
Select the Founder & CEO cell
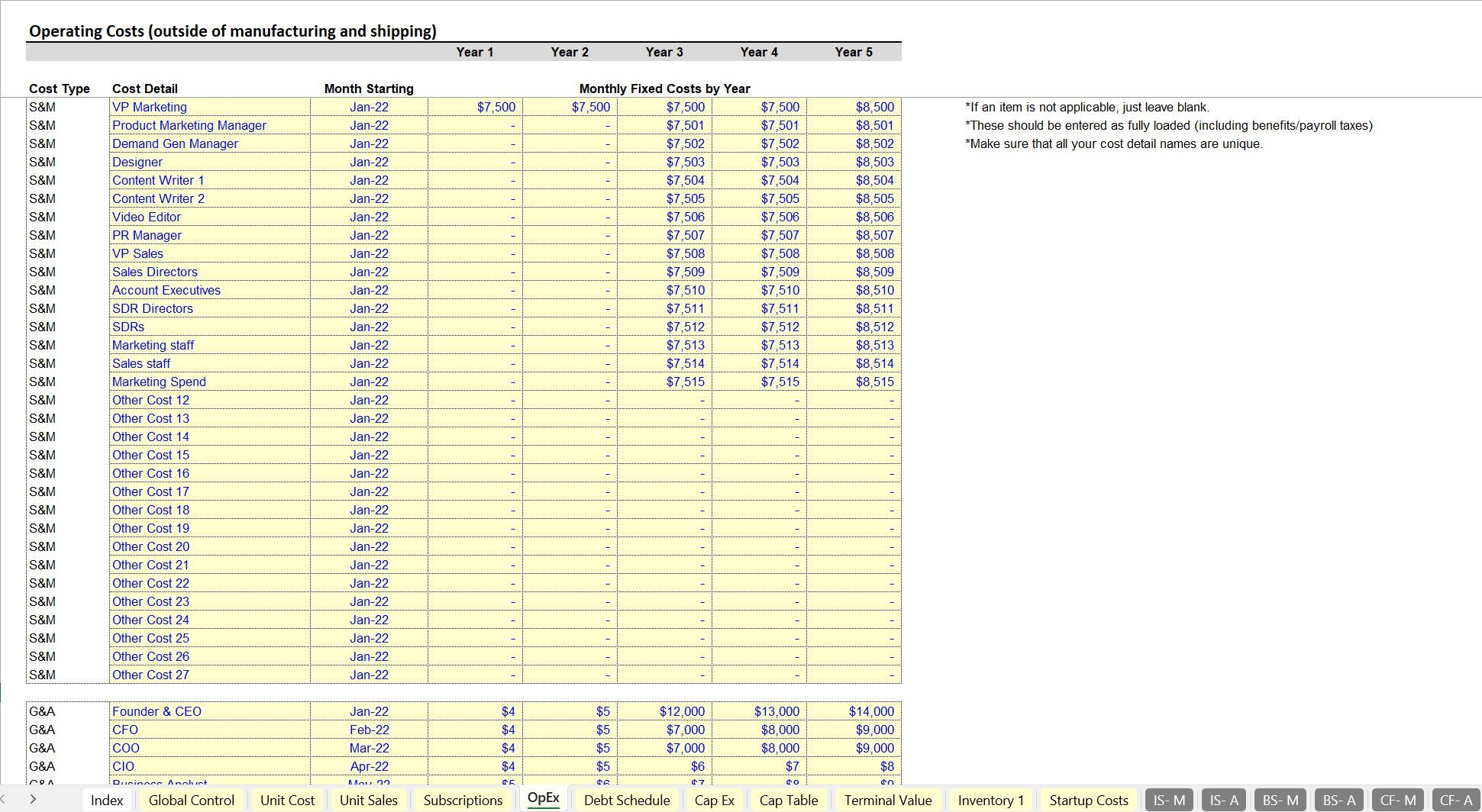tap(209, 711)
